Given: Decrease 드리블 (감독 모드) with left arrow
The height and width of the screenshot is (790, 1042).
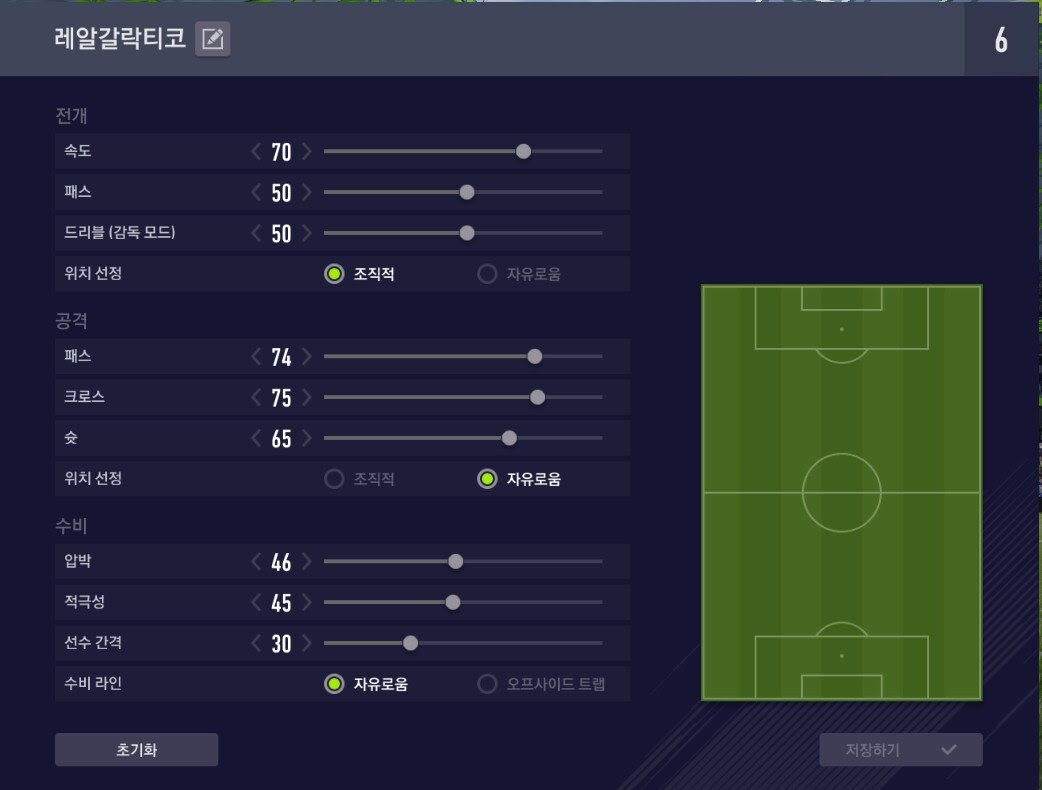Looking at the screenshot, I should [256, 233].
